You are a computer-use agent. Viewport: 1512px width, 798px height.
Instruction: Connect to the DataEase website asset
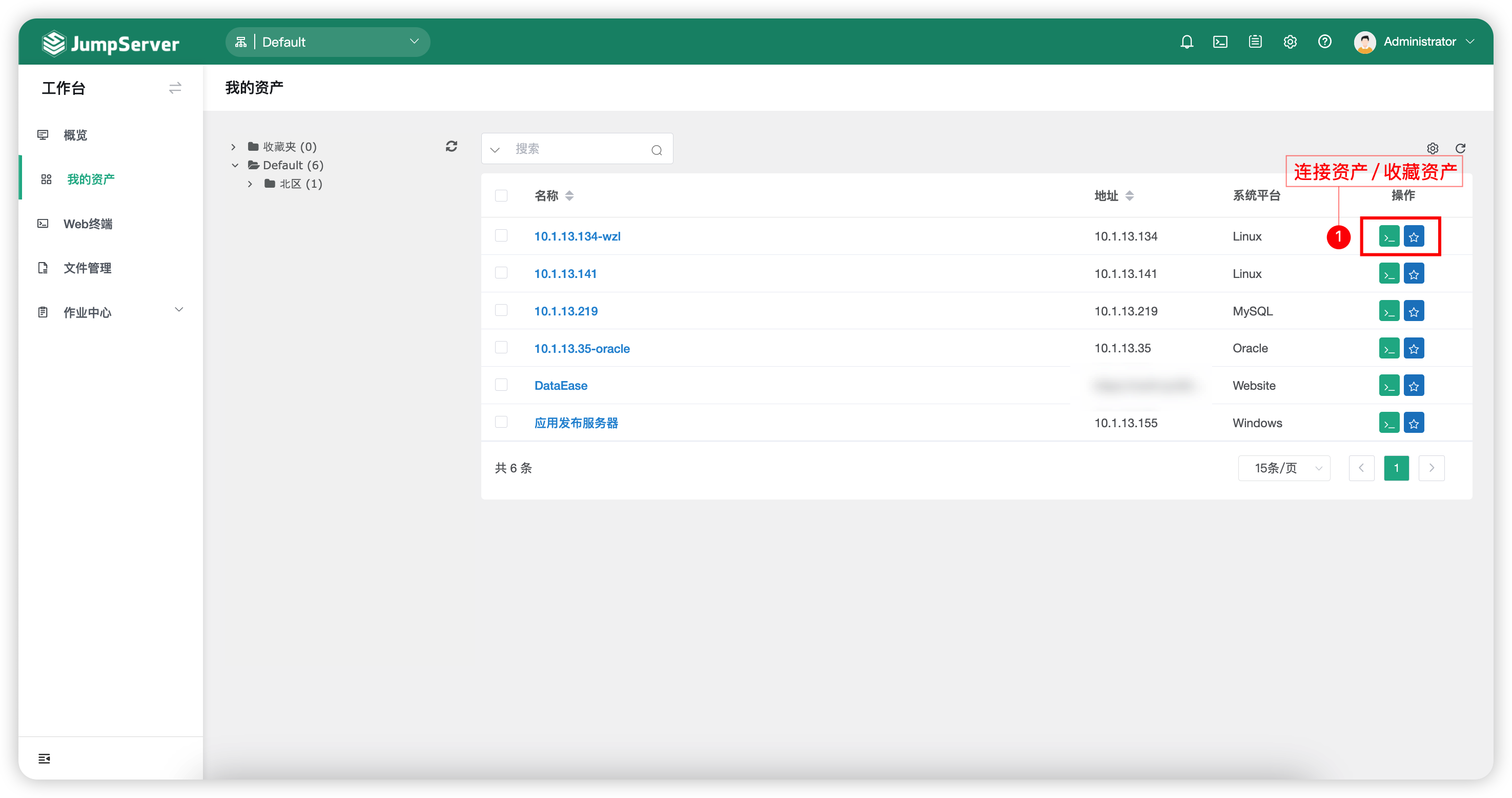coord(1389,386)
